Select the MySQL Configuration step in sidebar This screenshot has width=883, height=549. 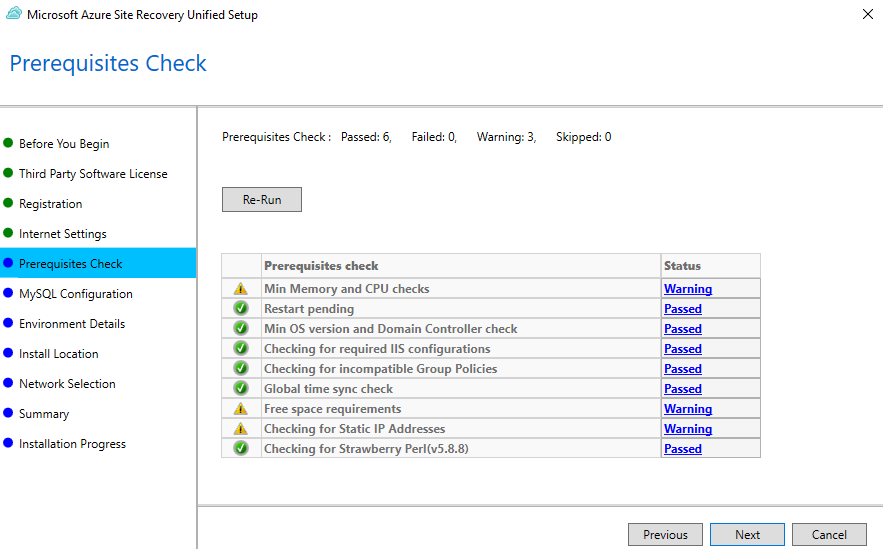click(x=75, y=294)
